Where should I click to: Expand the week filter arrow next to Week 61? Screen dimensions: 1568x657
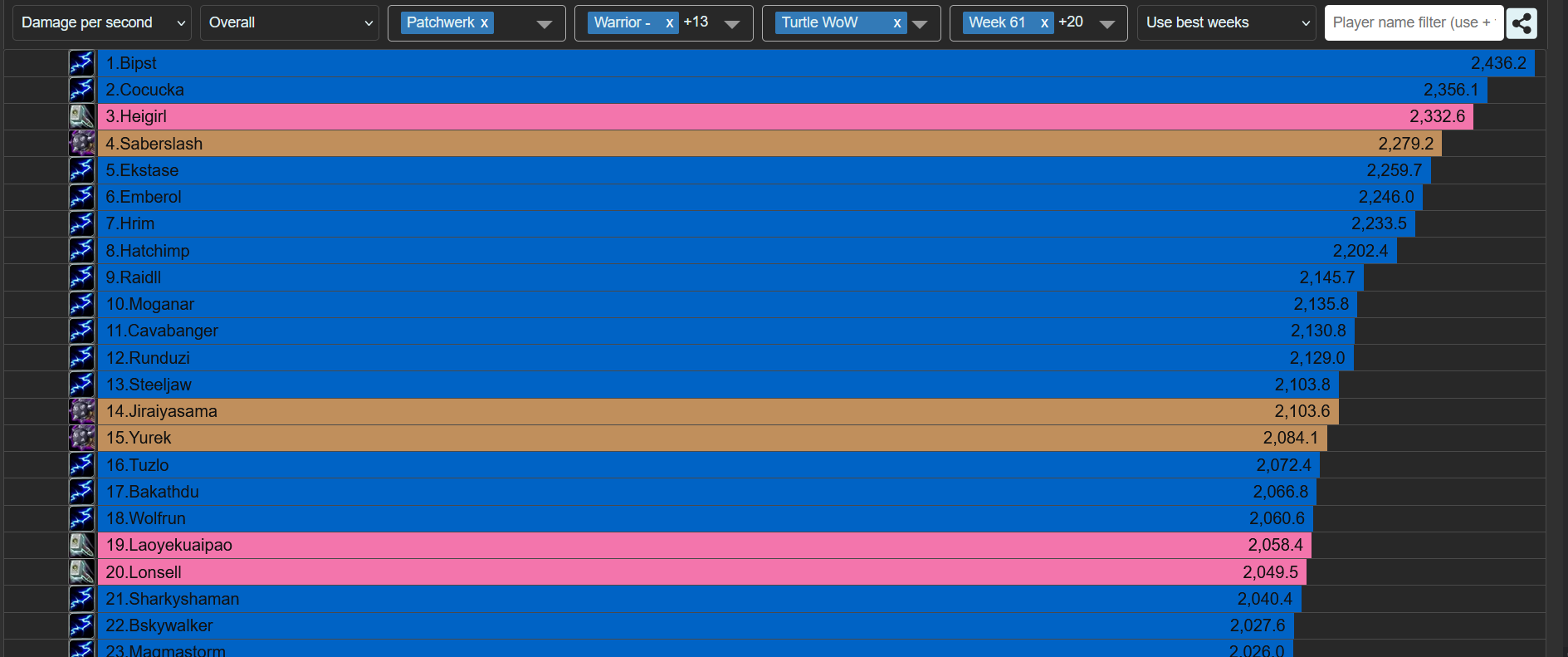[1107, 24]
